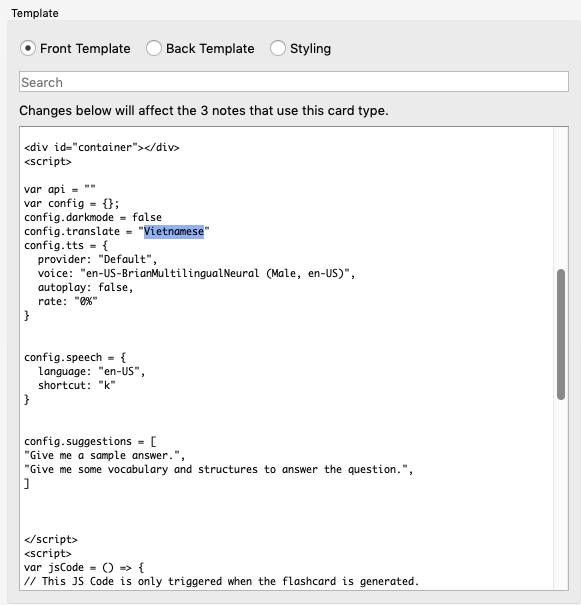
Task: Click the Search input field
Action: tap(294, 82)
